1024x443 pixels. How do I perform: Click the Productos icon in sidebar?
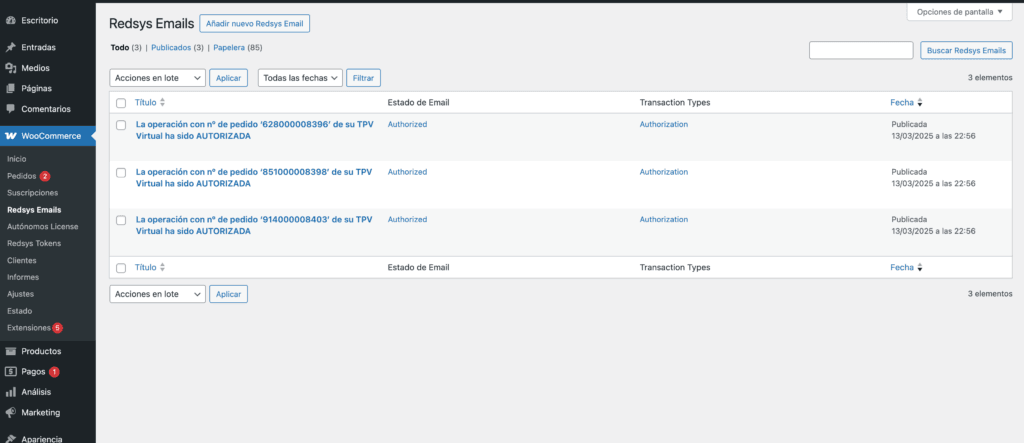click(x=10, y=351)
